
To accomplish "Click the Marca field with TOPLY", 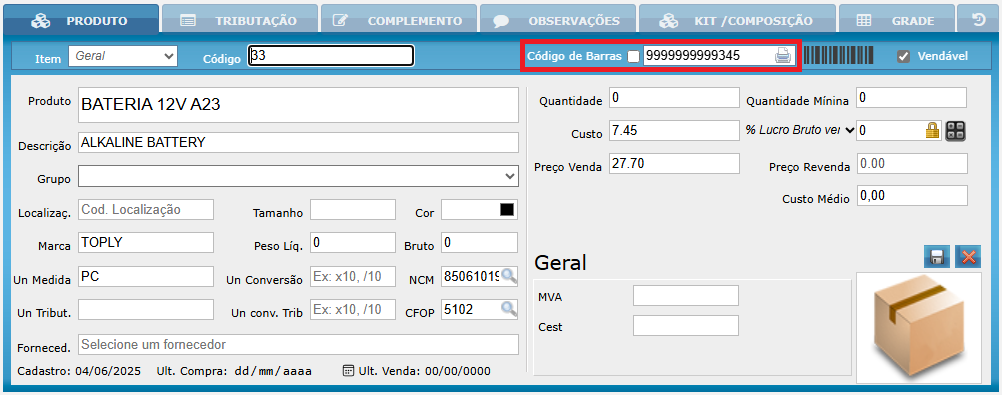I will pos(146,243).
